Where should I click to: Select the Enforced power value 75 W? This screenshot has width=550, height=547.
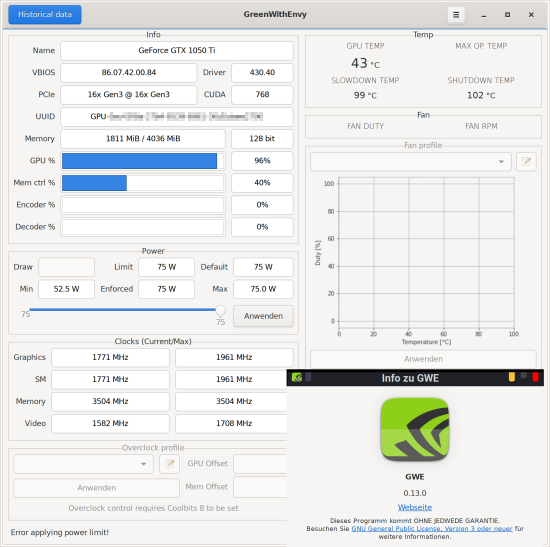click(x=166, y=289)
